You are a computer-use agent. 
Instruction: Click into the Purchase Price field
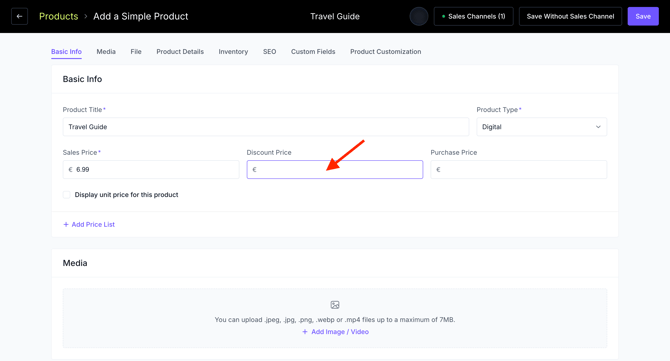(519, 170)
